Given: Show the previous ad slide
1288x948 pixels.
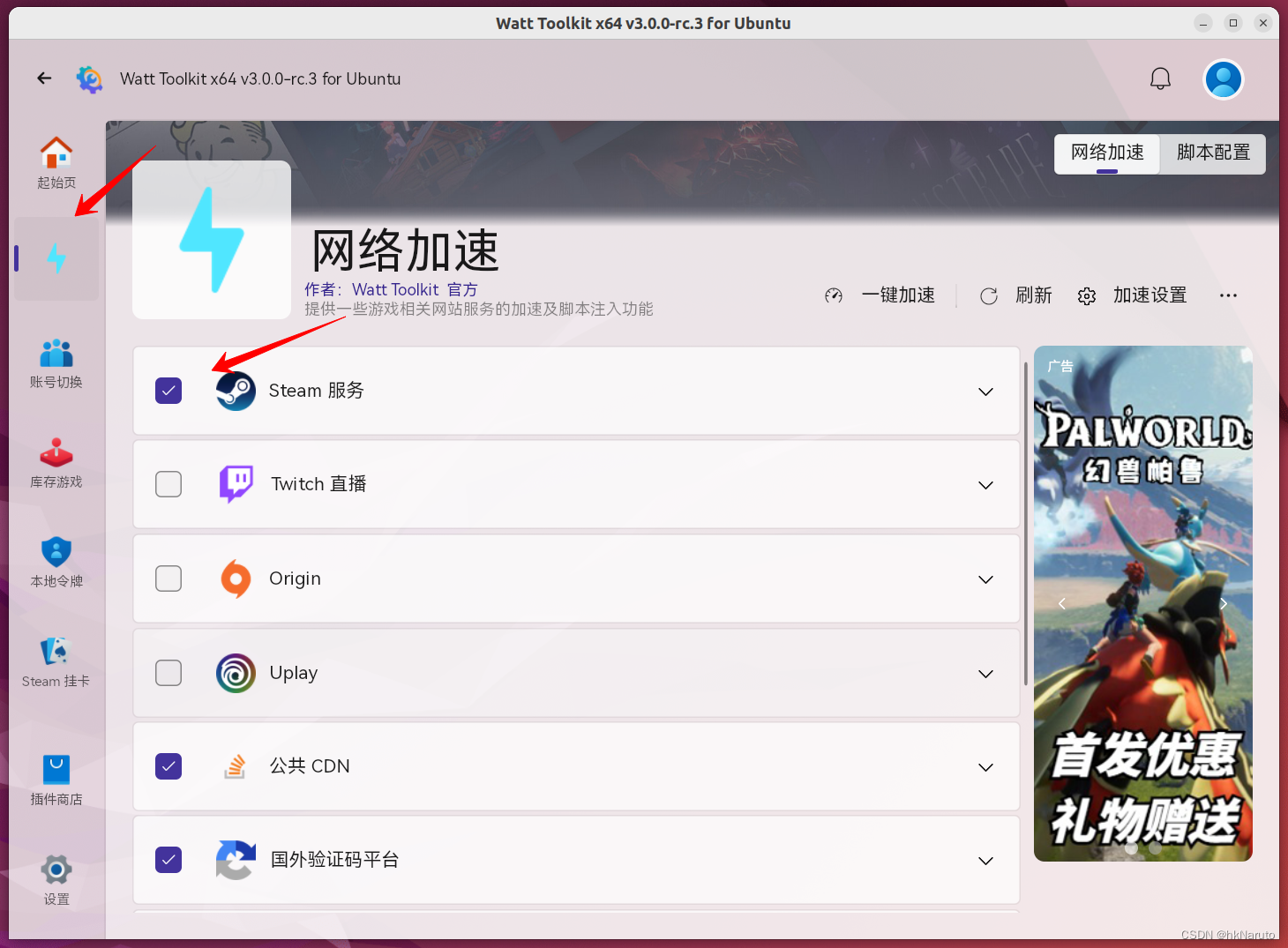Looking at the screenshot, I should point(1062,603).
